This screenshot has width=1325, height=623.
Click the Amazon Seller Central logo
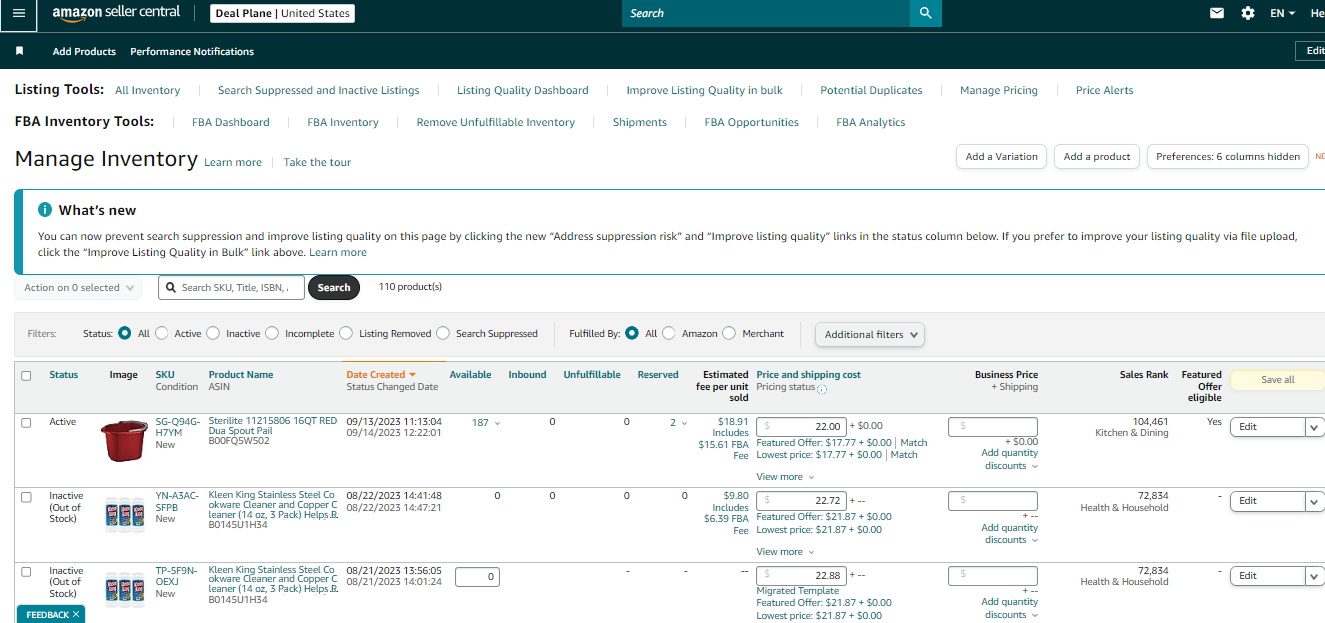[116, 13]
